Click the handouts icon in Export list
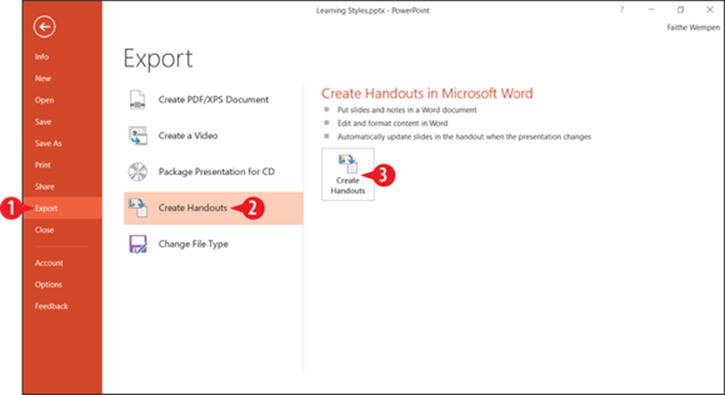This screenshot has width=725, height=395. point(138,208)
